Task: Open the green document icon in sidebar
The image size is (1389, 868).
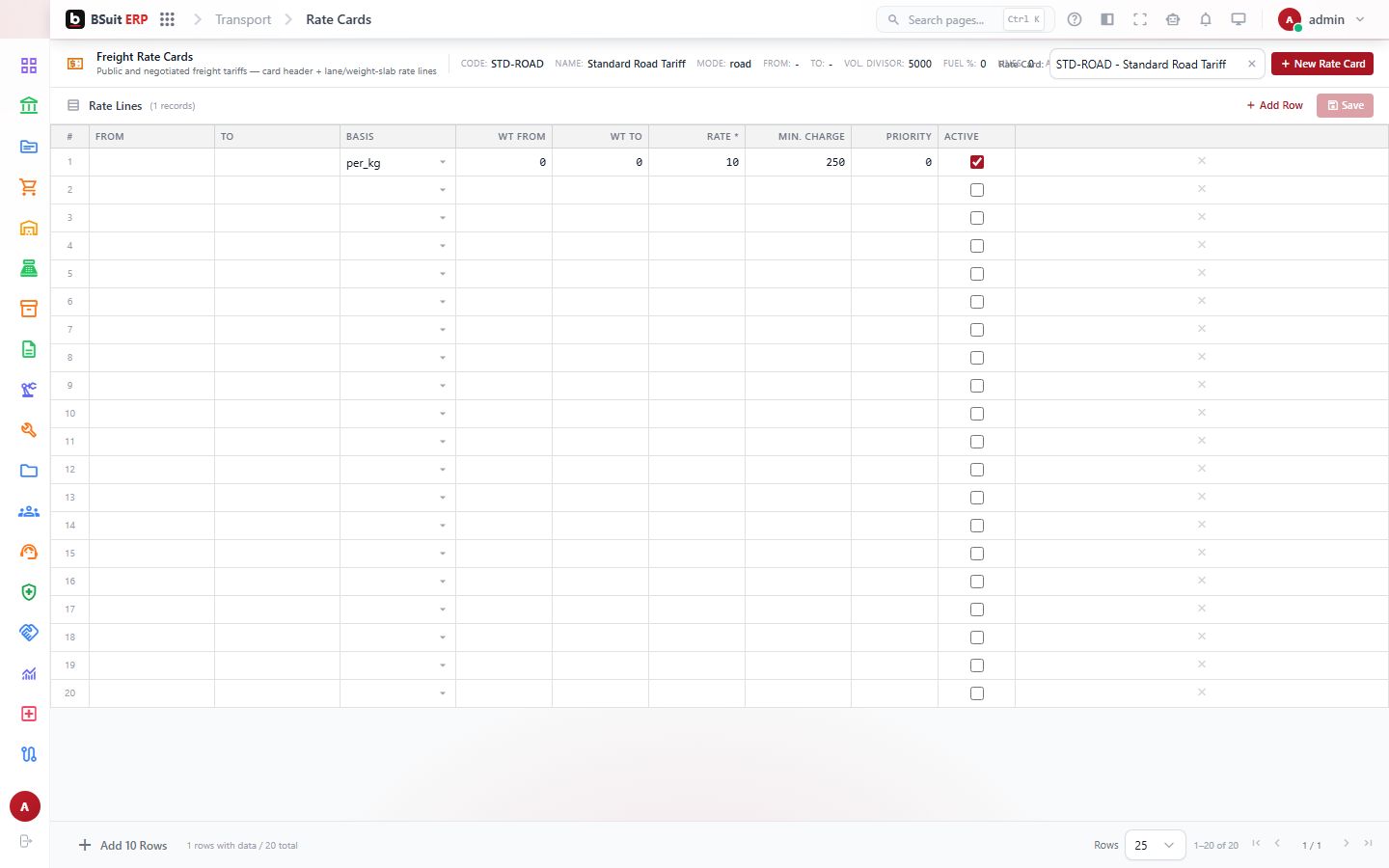Action: (29, 349)
